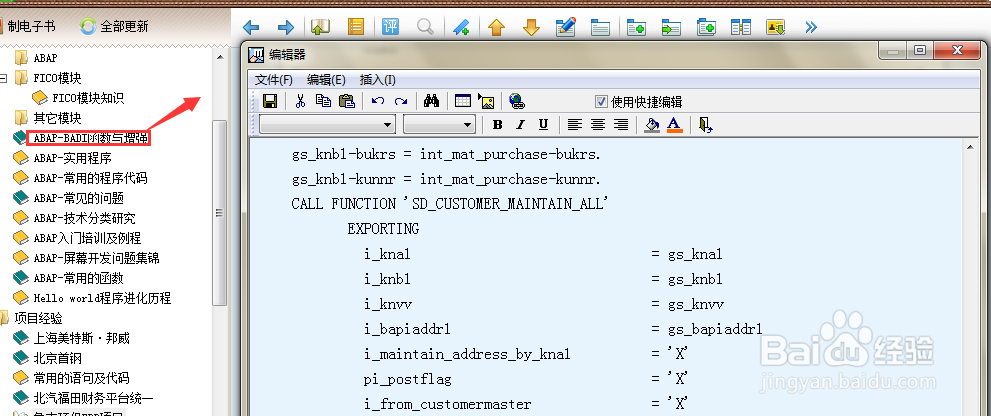Go back with the blue left arrow
The height and width of the screenshot is (416, 991).
click(x=251, y=27)
